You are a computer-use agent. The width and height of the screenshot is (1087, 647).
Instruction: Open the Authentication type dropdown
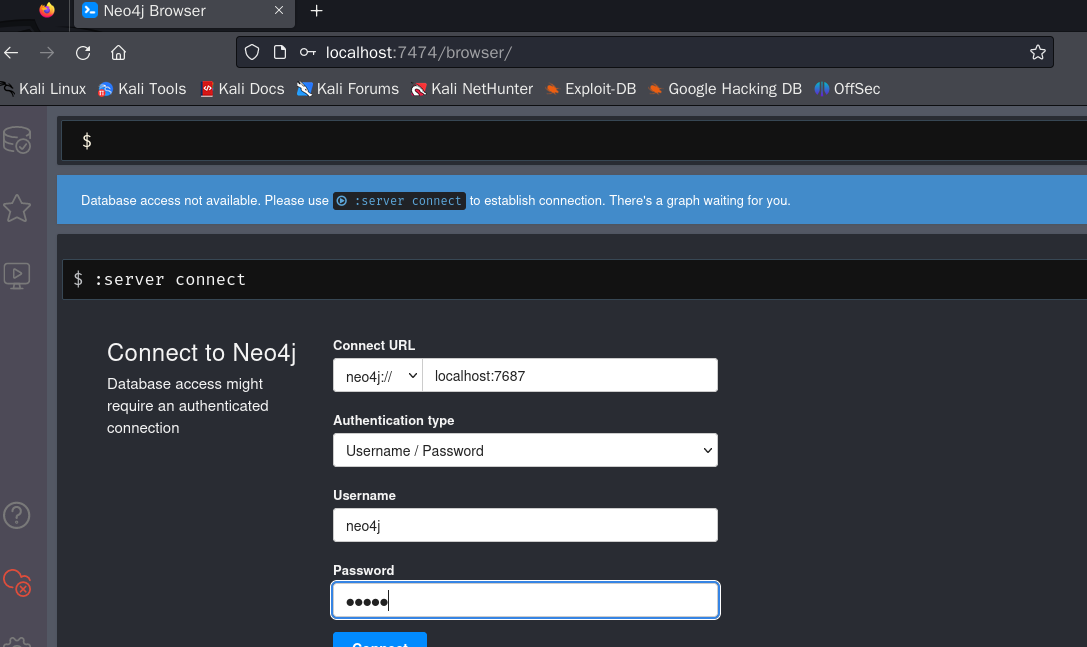pyautogui.click(x=525, y=451)
